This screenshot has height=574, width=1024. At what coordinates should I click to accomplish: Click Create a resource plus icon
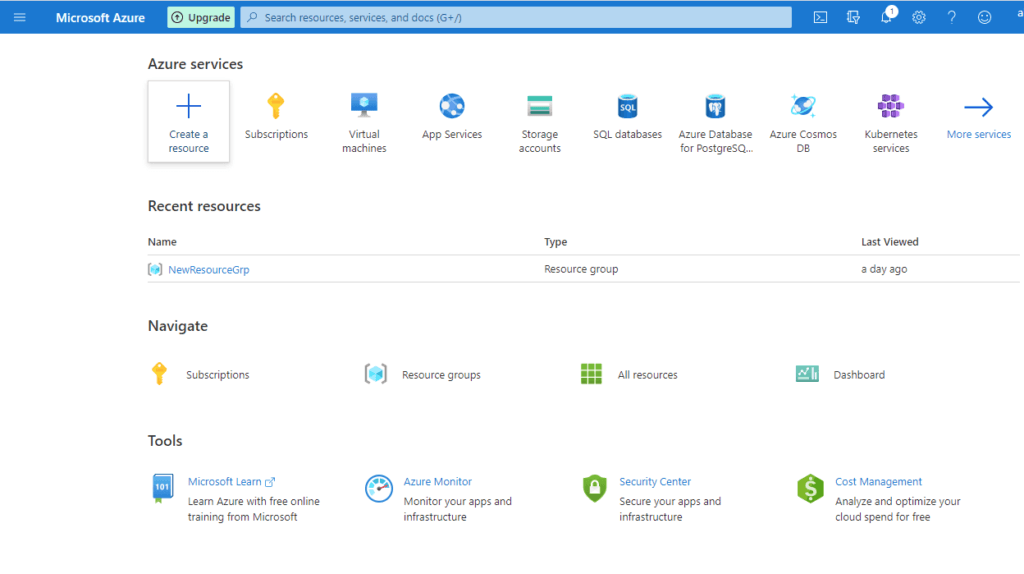(189, 106)
